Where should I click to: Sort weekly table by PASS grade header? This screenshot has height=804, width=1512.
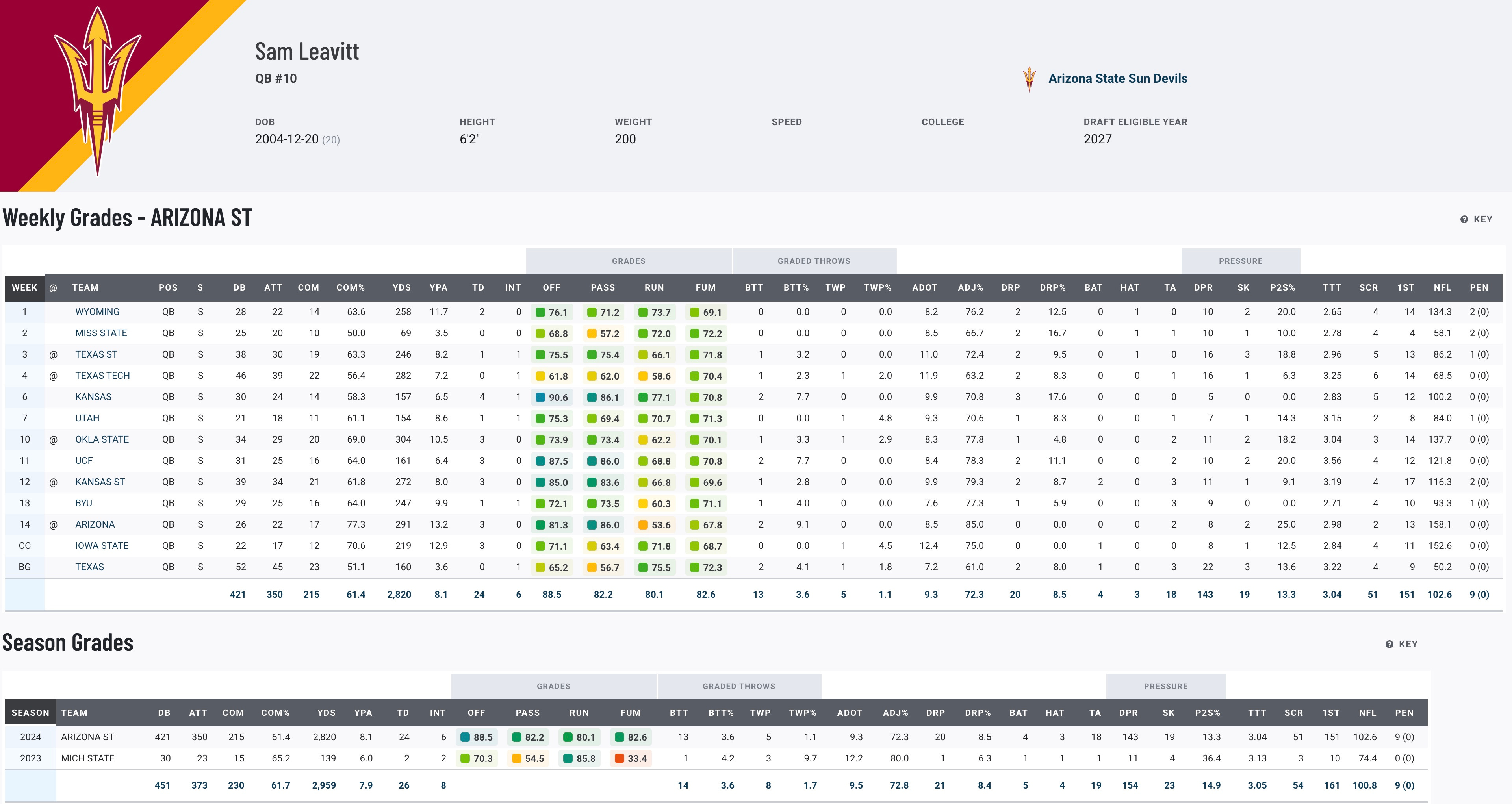click(603, 287)
